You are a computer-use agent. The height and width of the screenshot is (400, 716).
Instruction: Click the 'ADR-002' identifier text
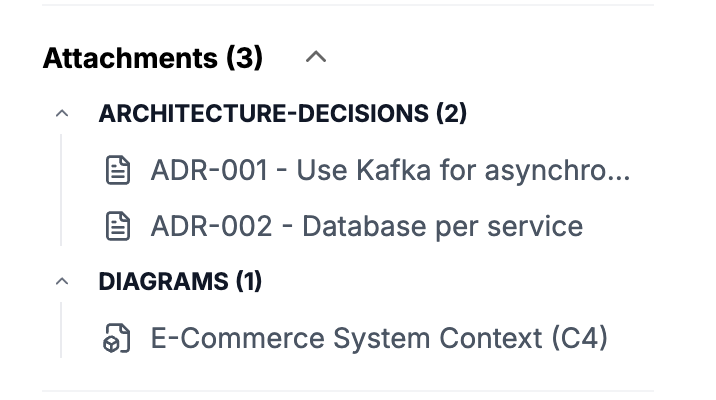[210, 226]
